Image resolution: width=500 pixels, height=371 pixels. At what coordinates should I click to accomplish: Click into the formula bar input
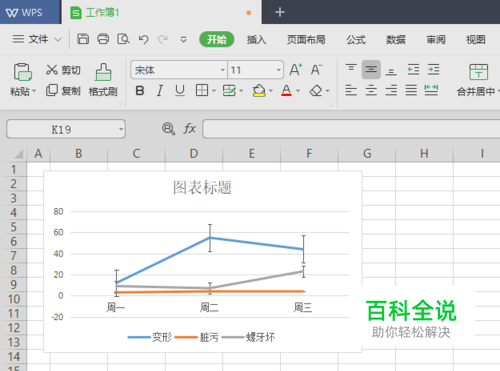pyautogui.click(x=351, y=129)
